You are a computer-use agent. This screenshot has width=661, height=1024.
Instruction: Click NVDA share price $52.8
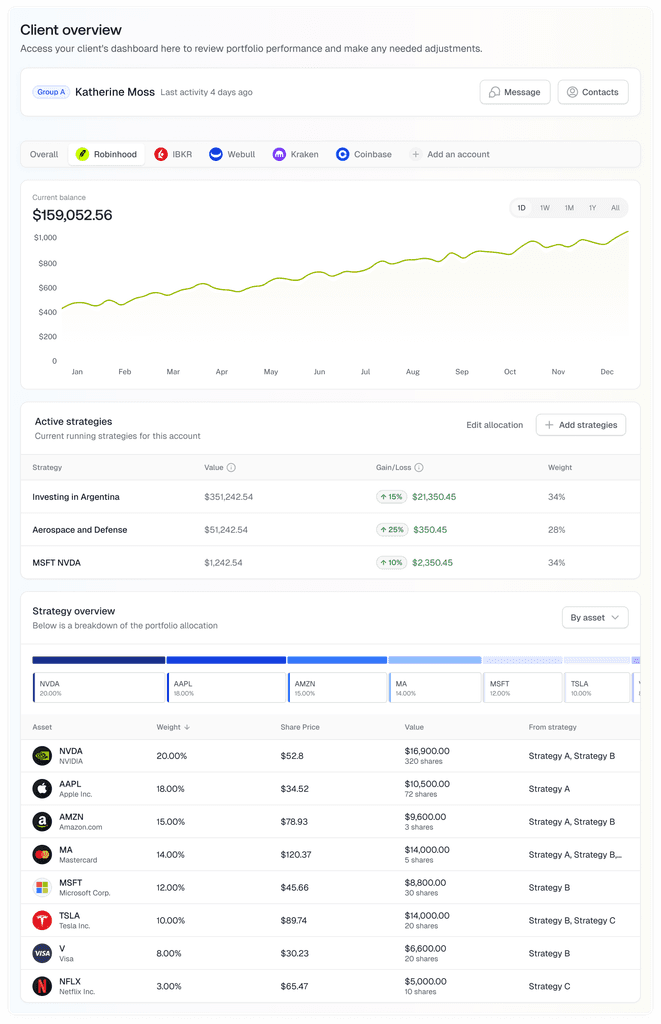tap(292, 756)
